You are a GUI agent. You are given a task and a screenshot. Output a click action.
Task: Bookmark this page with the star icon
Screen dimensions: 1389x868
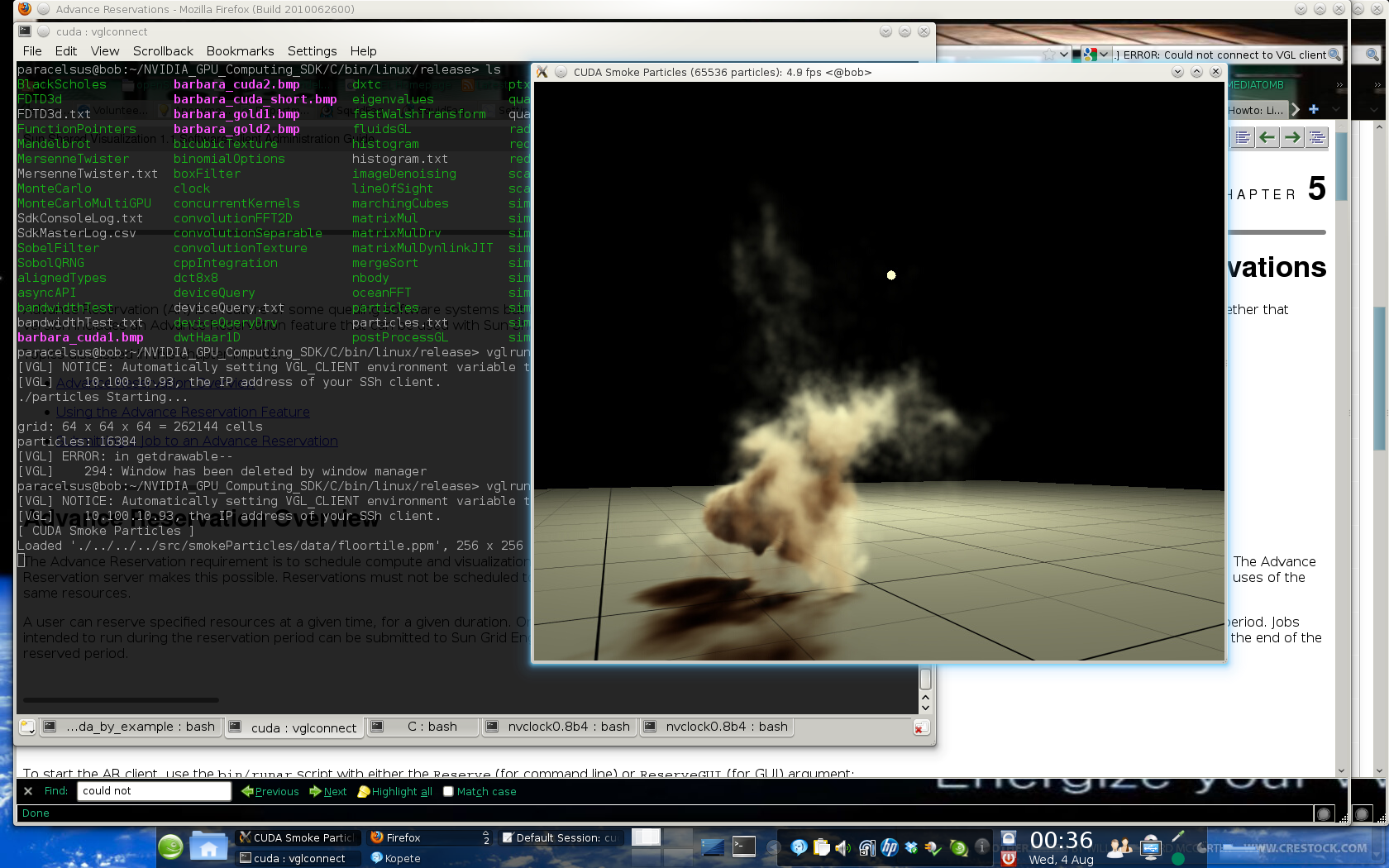(x=1048, y=55)
